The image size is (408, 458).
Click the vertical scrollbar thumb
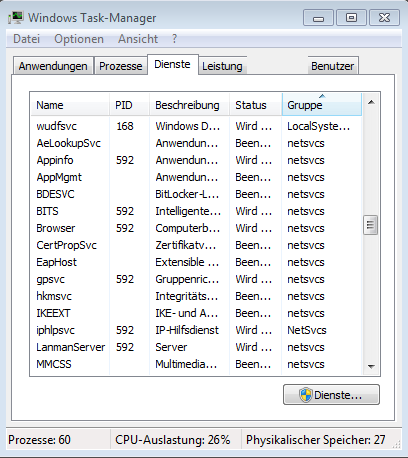pyautogui.click(x=370, y=225)
